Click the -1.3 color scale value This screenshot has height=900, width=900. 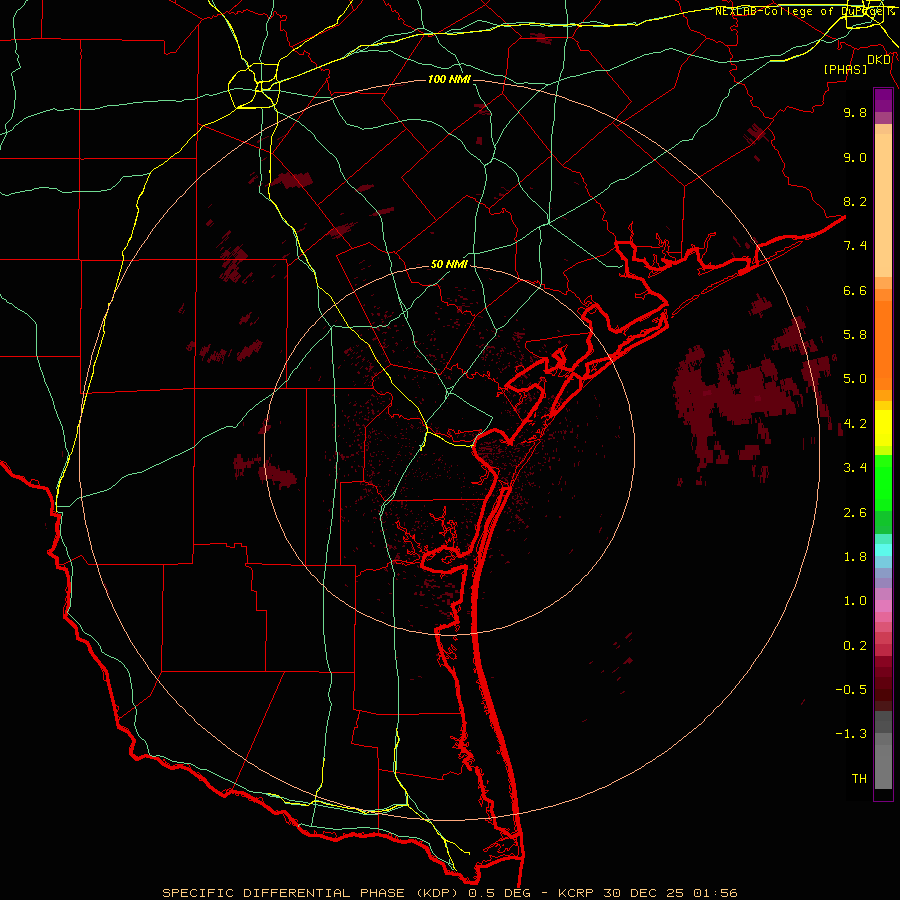(851, 734)
